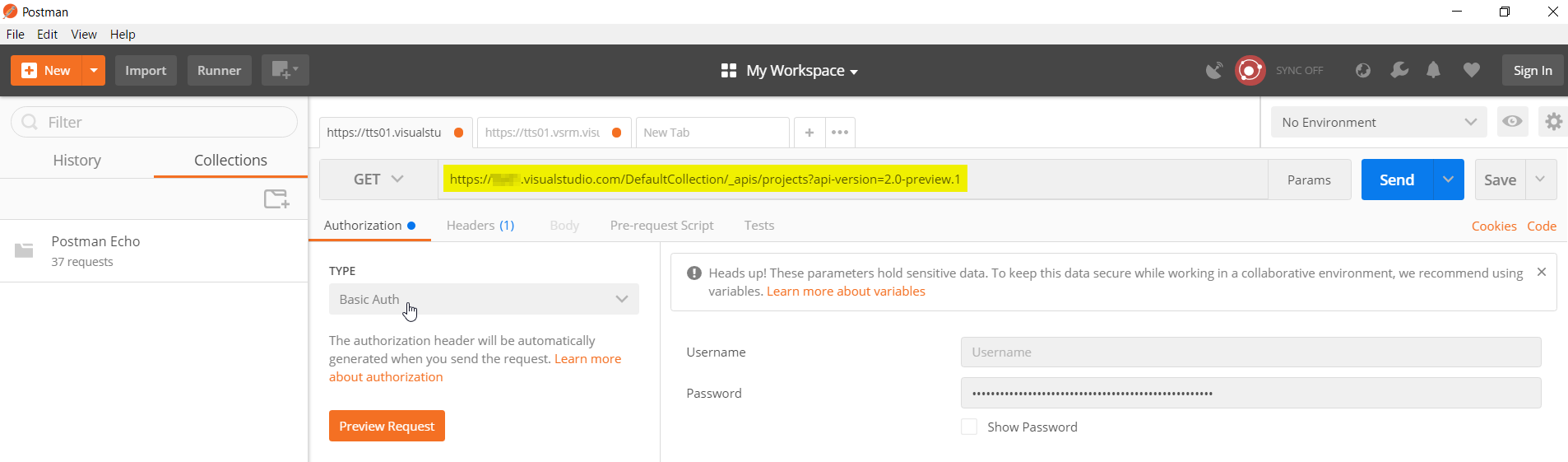The width and height of the screenshot is (1568, 462).
Task: Click the Cookies link
Action: 1494,226
